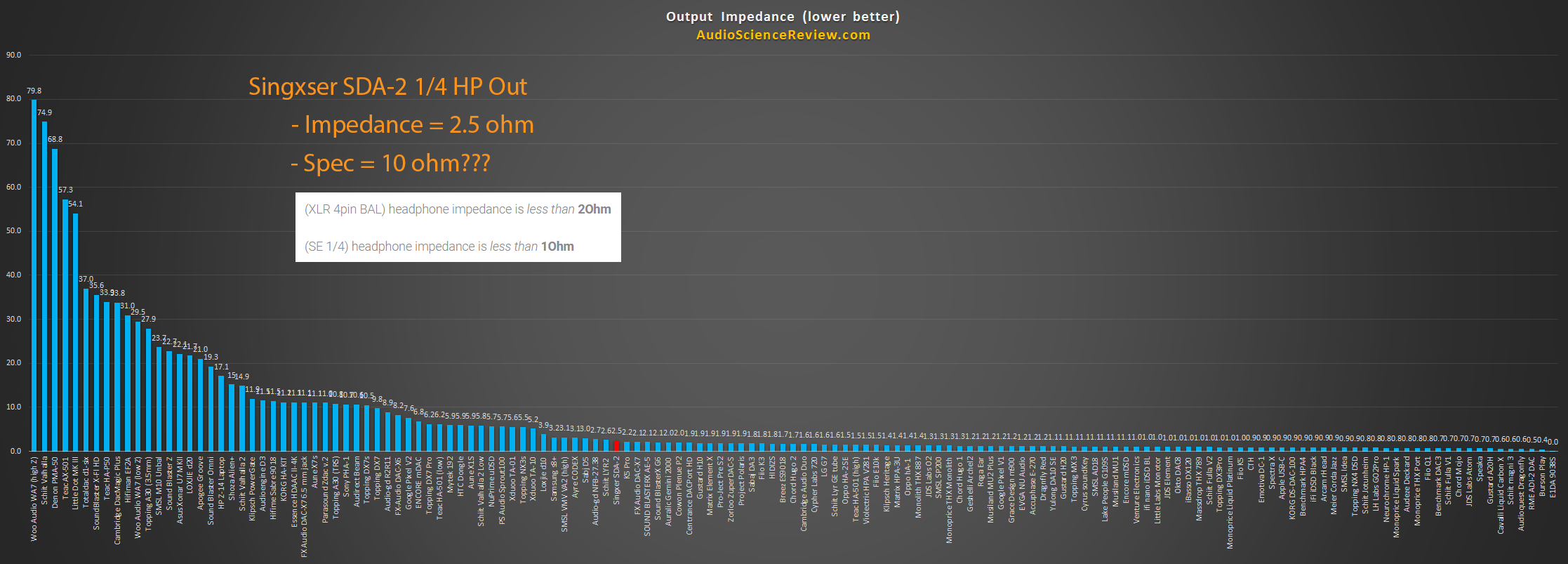Click the 'Schiit Valhalla' axis label
Image resolution: width=1568 pixels, height=564 pixels.
pyautogui.click(x=44, y=481)
